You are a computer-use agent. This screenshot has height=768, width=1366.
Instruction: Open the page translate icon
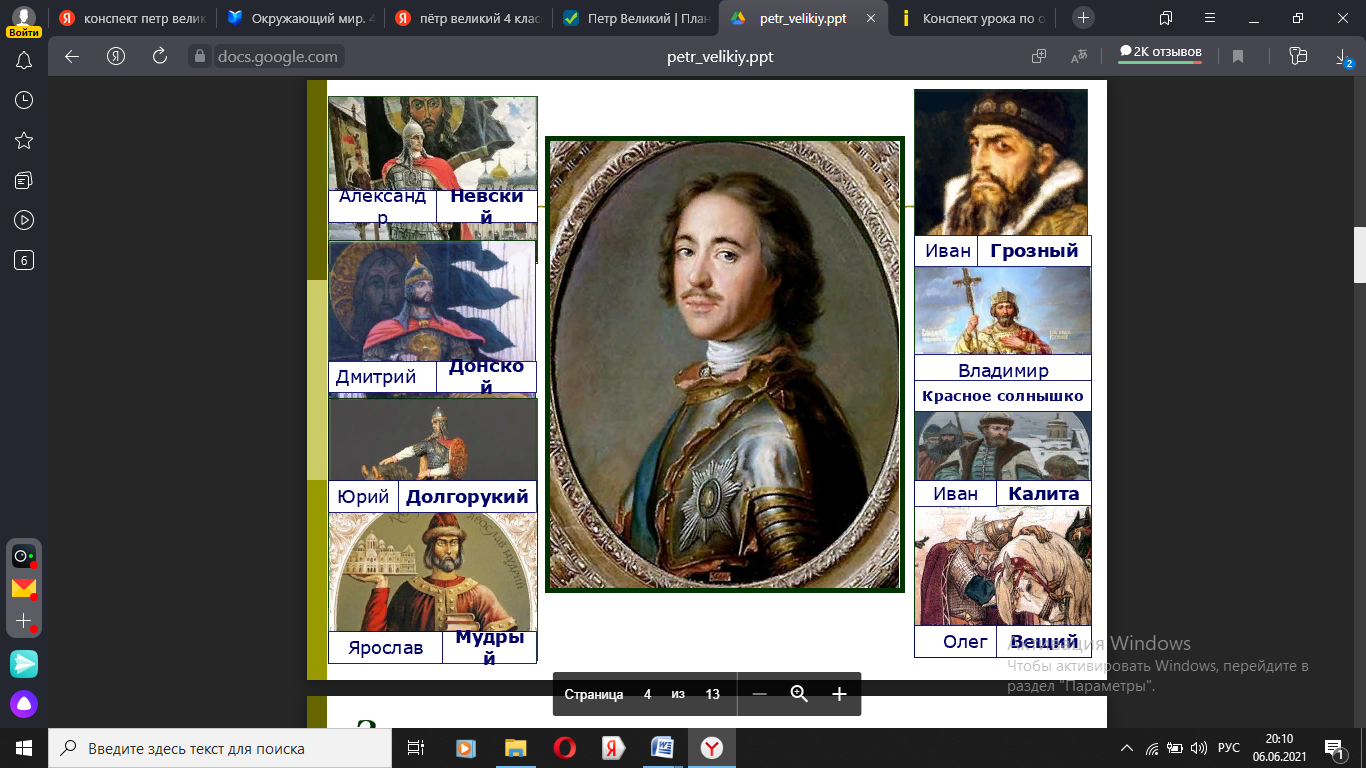[x=1079, y=57]
